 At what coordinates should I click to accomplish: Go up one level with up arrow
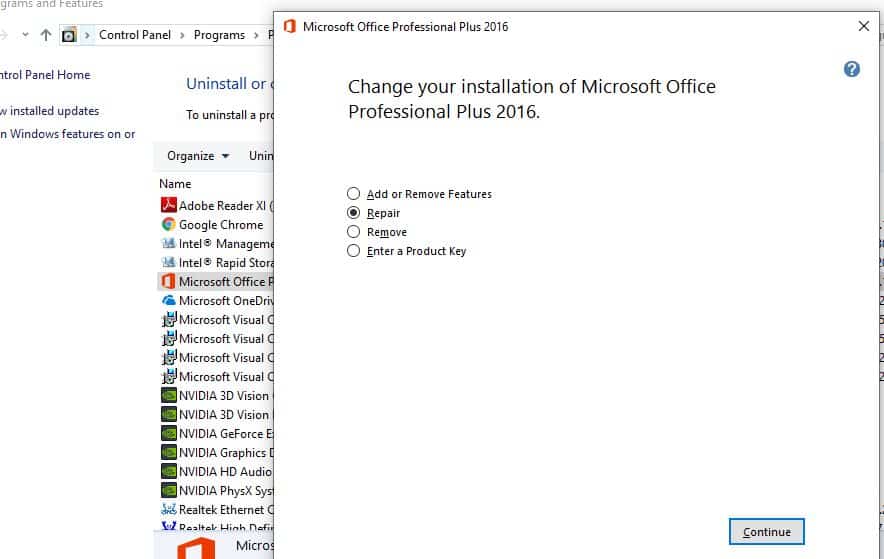[x=46, y=35]
